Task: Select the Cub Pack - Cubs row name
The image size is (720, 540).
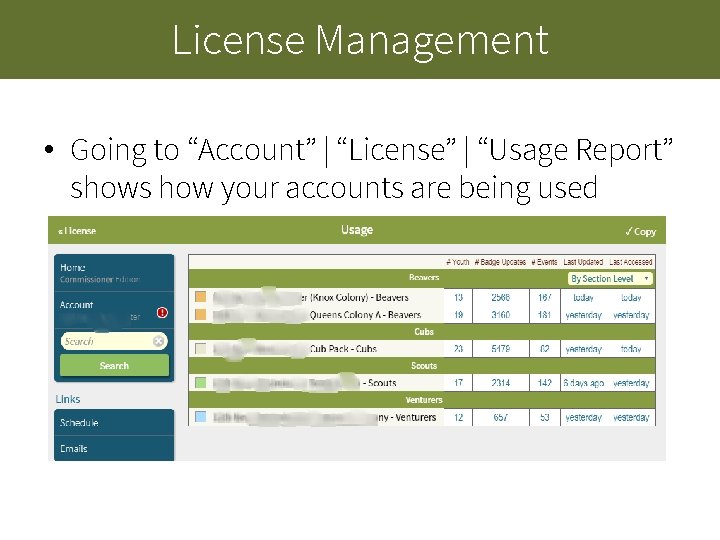Action: click(343, 349)
